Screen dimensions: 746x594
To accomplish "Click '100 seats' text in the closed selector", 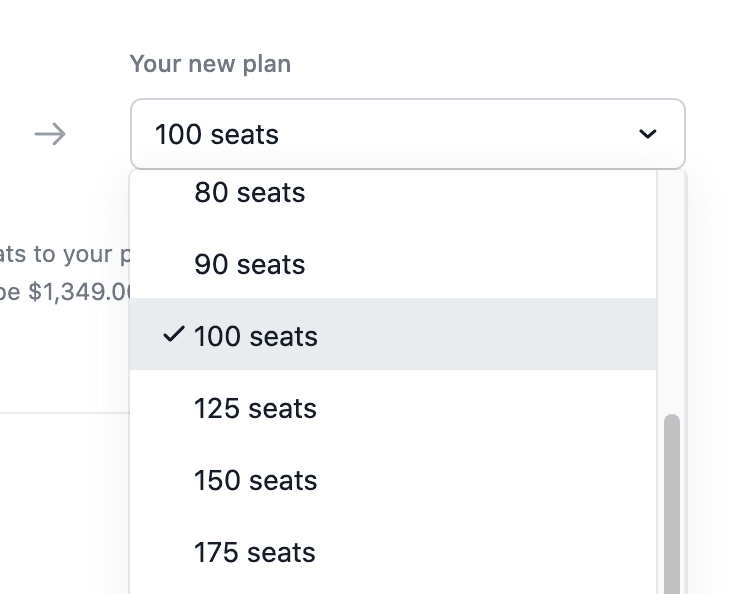I will [x=217, y=134].
